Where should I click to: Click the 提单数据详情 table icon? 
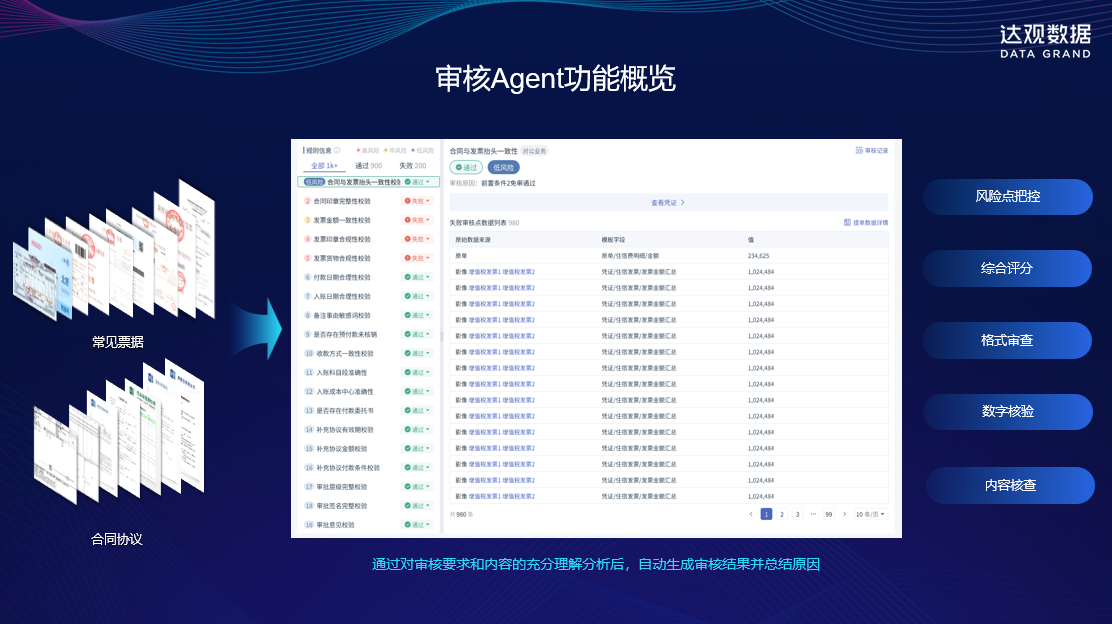[x=849, y=223]
